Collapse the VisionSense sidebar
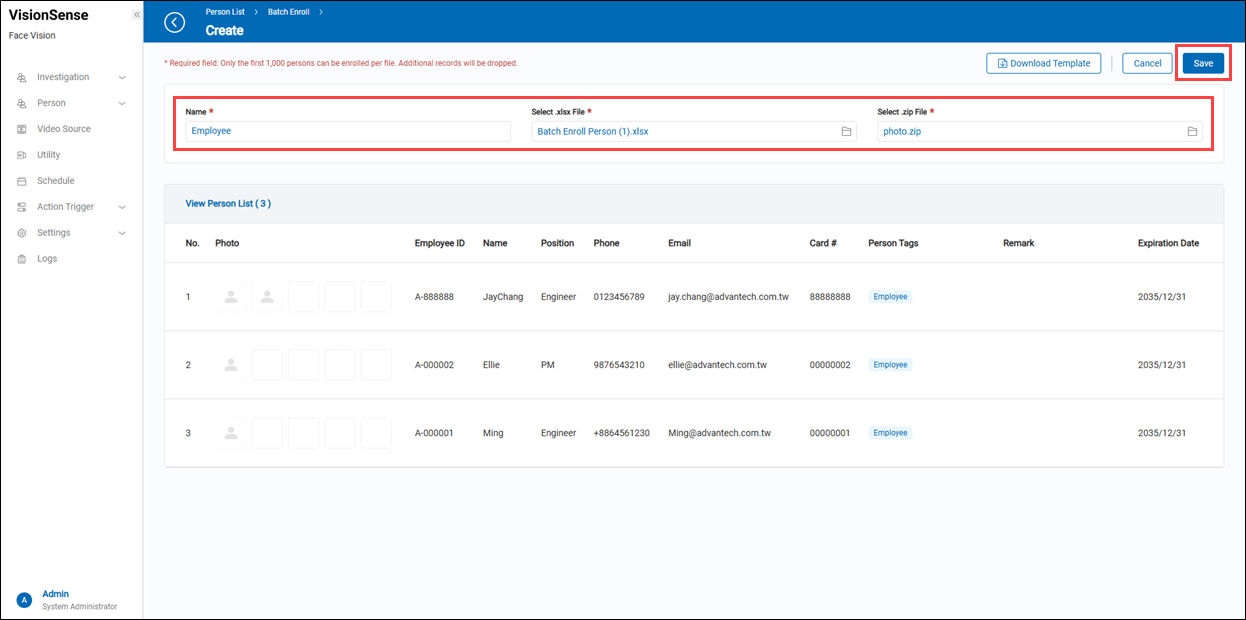The width and height of the screenshot is (1246, 620). tap(136, 13)
